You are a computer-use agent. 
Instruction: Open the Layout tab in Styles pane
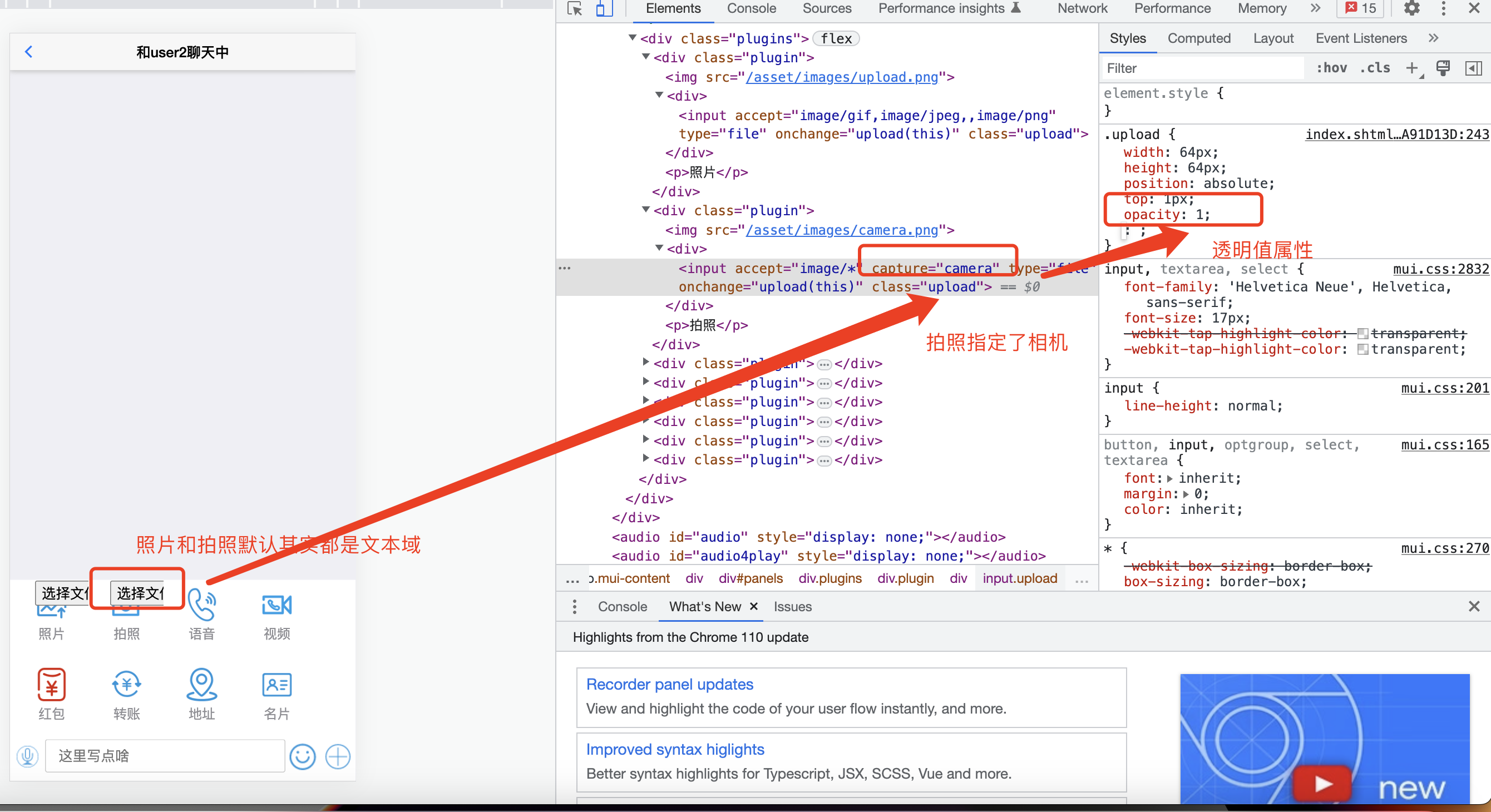(x=1273, y=38)
